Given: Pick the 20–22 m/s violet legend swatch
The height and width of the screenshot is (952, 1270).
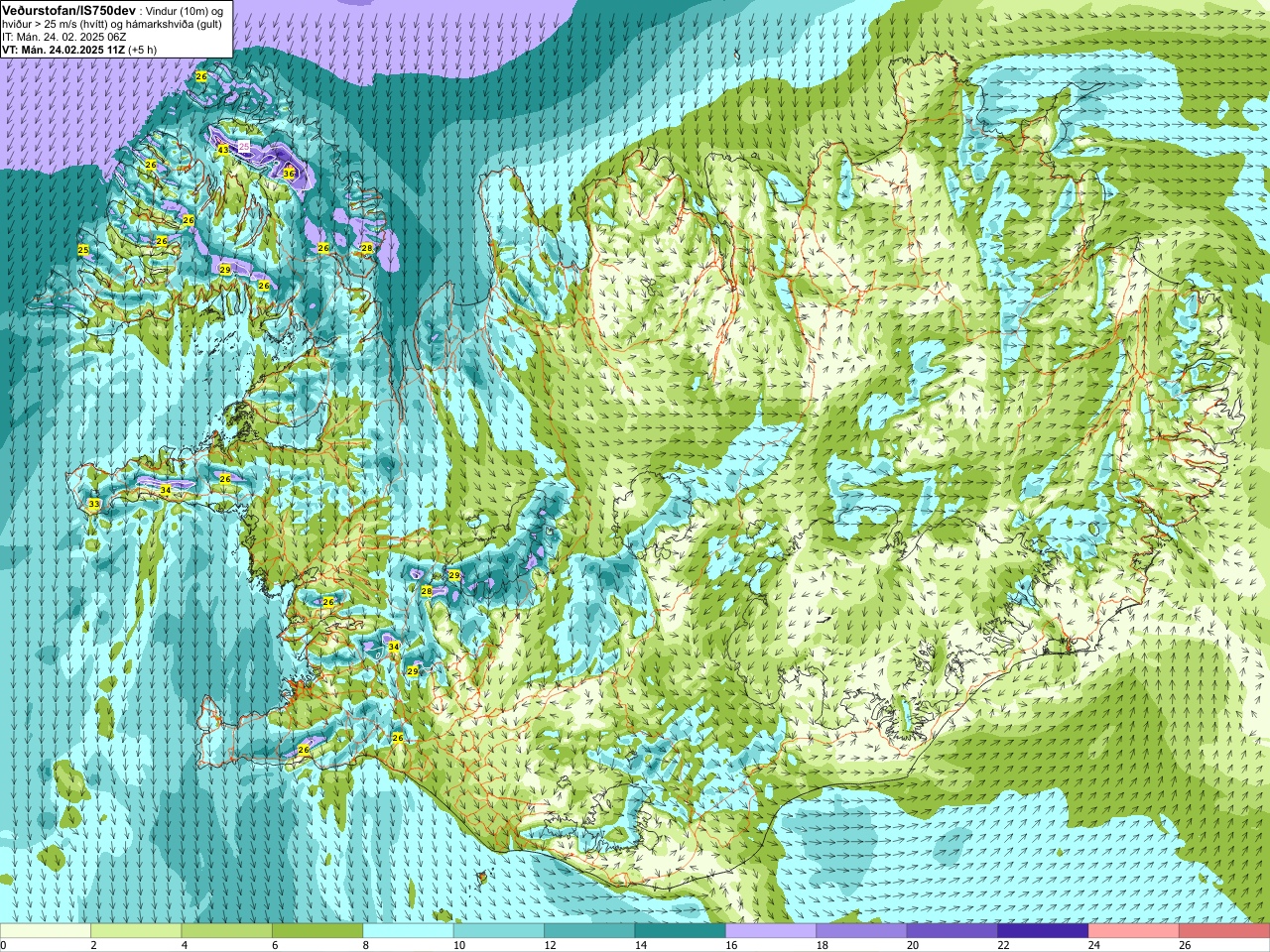Looking at the screenshot, I should pos(952,931).
